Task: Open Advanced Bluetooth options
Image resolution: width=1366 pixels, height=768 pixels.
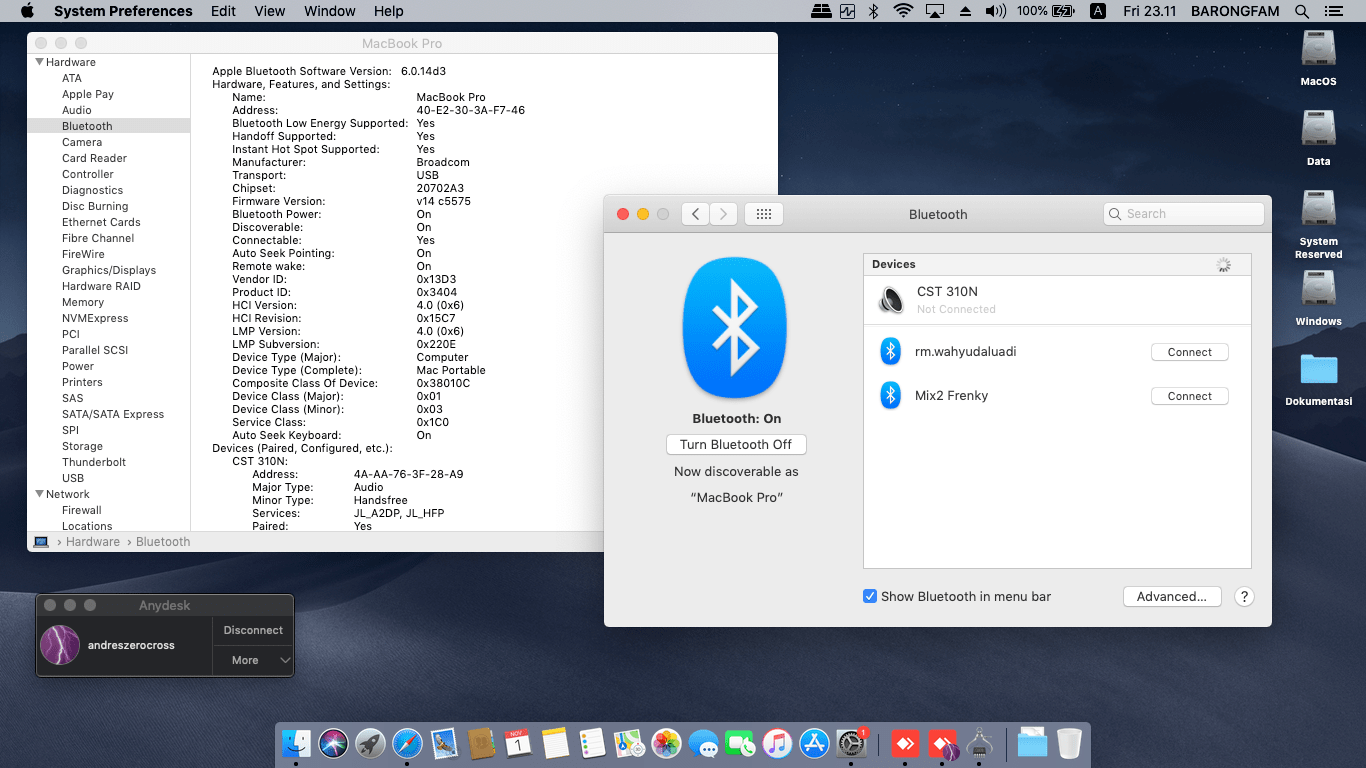Action: [x=1172, y=596]
